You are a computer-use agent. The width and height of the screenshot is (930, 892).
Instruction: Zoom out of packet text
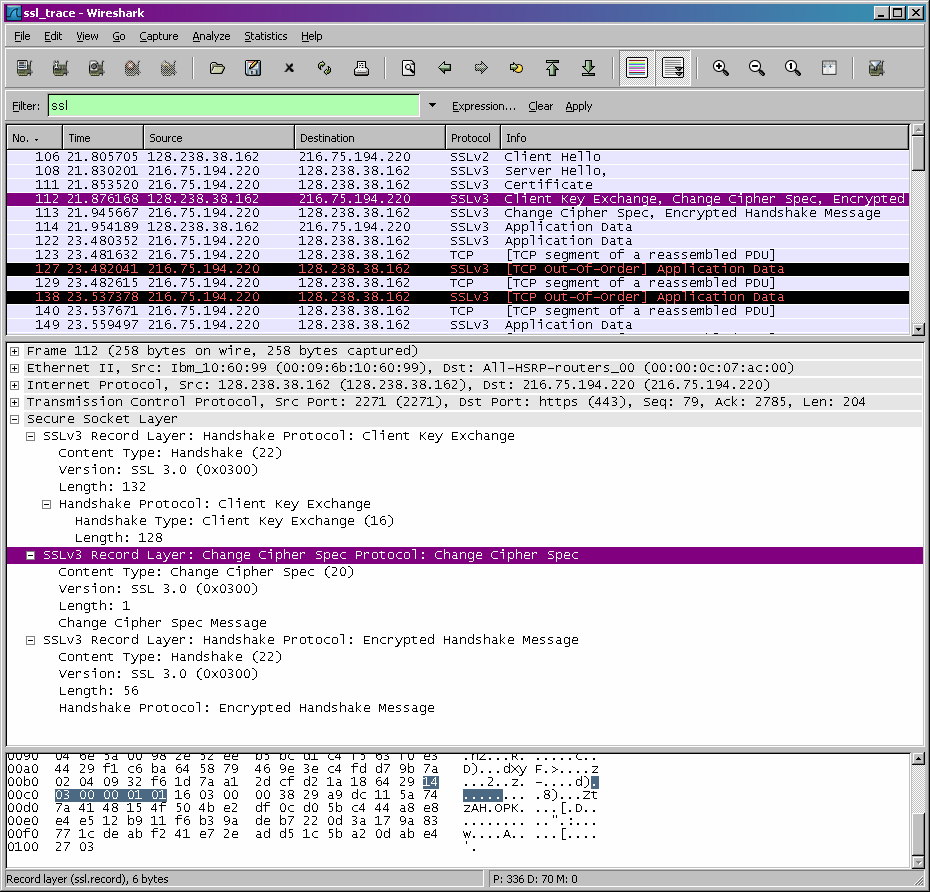(757, 68)
